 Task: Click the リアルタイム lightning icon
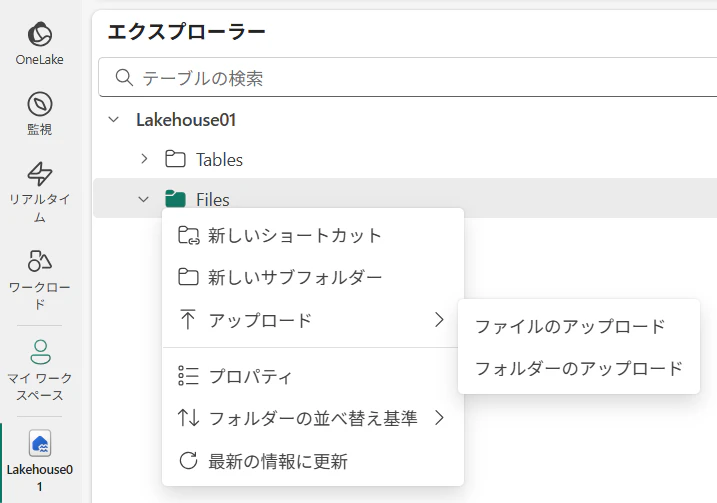pos(40,174)
